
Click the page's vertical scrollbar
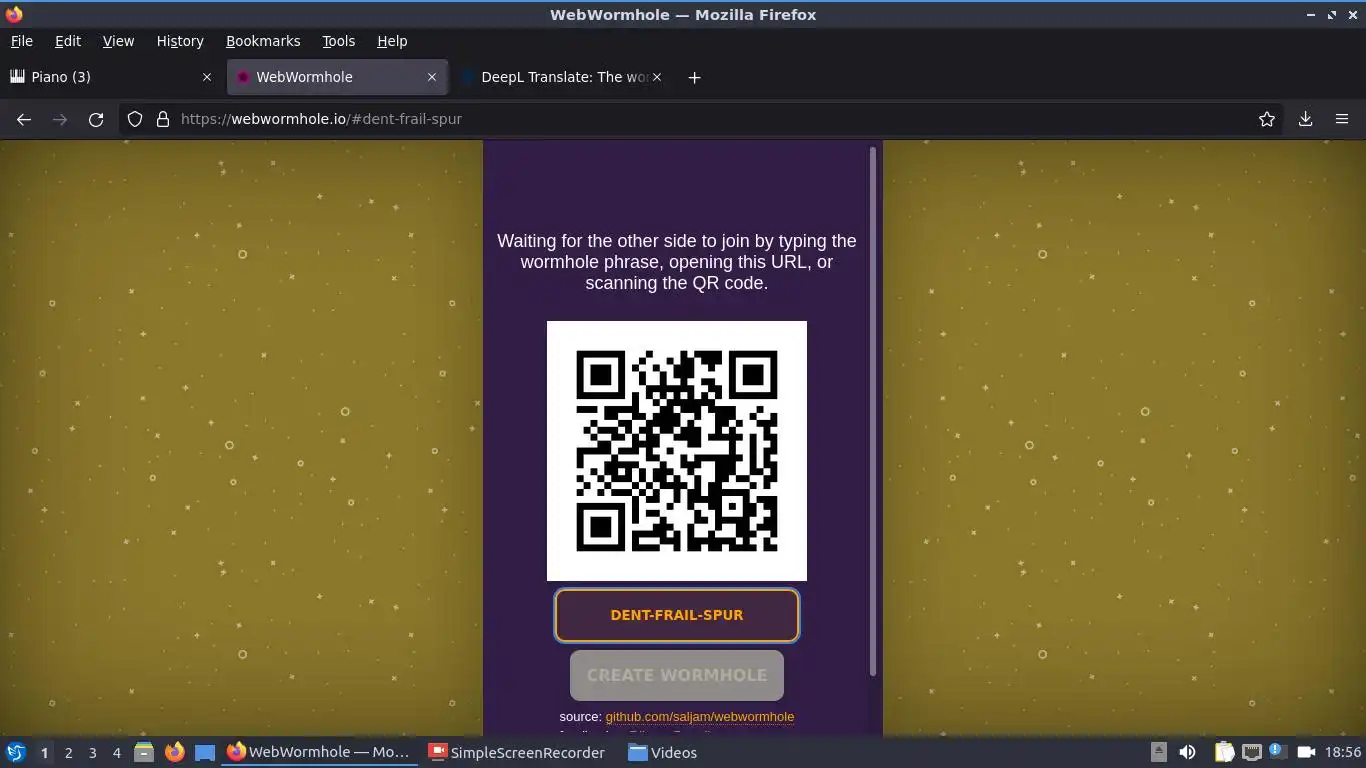point(873,410)
